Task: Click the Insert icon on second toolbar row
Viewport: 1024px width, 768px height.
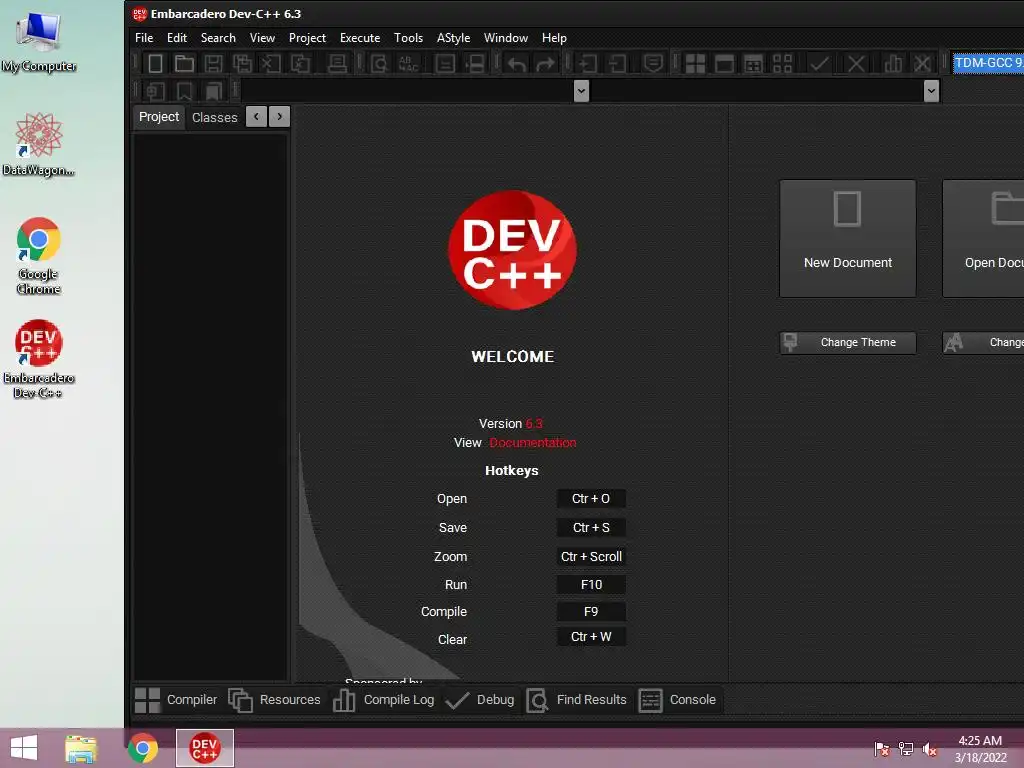Action: (155, 91)
